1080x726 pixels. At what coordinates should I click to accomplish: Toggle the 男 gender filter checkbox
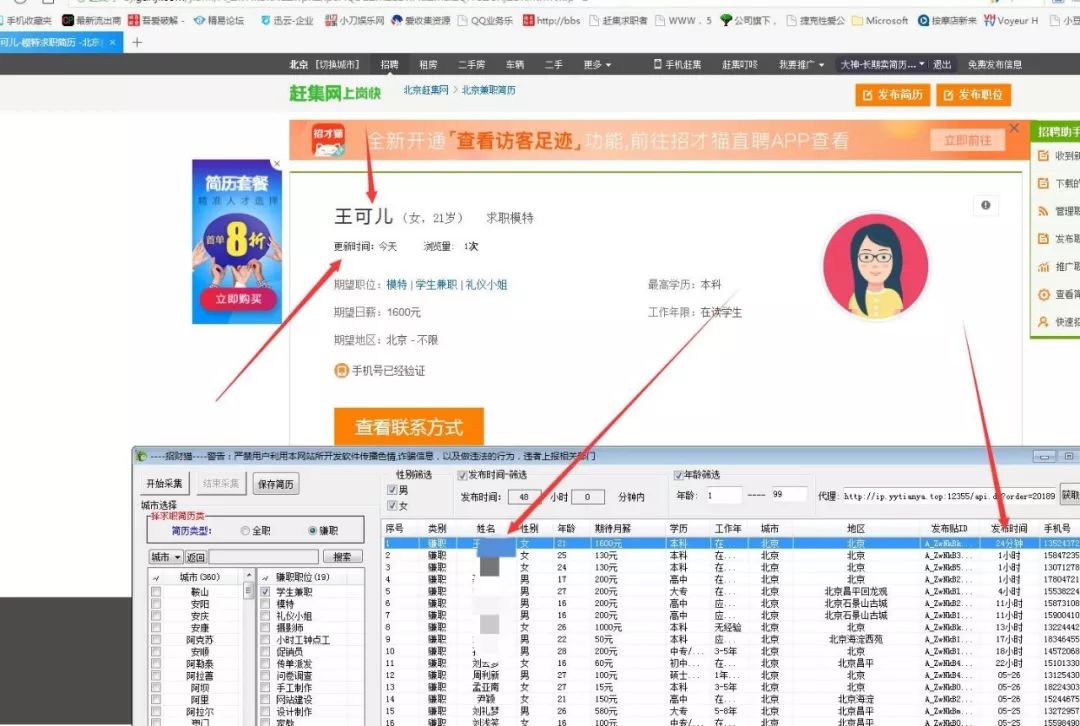(x=392, y=490)
